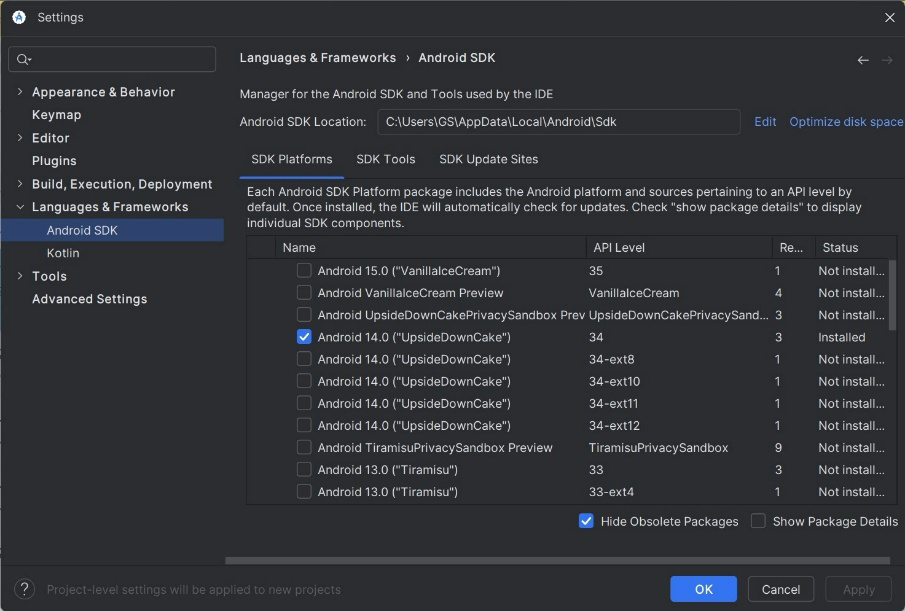Switch to SDK Tools tab

click(x=386, y=159)
